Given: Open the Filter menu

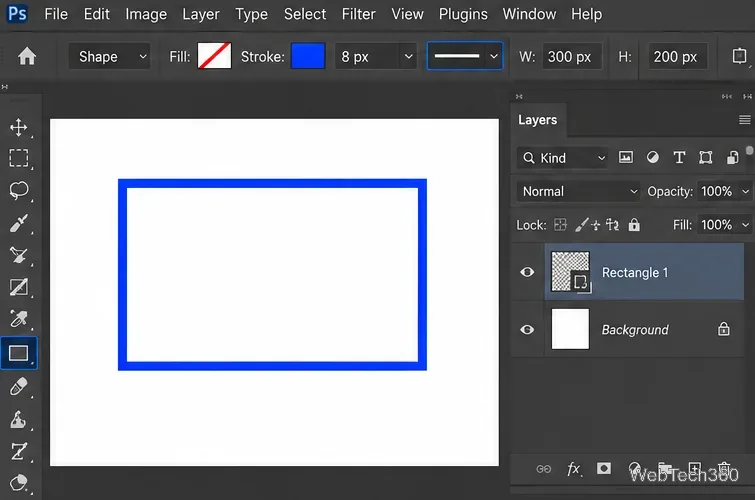Looking at the screenshot, I should 358,14.
